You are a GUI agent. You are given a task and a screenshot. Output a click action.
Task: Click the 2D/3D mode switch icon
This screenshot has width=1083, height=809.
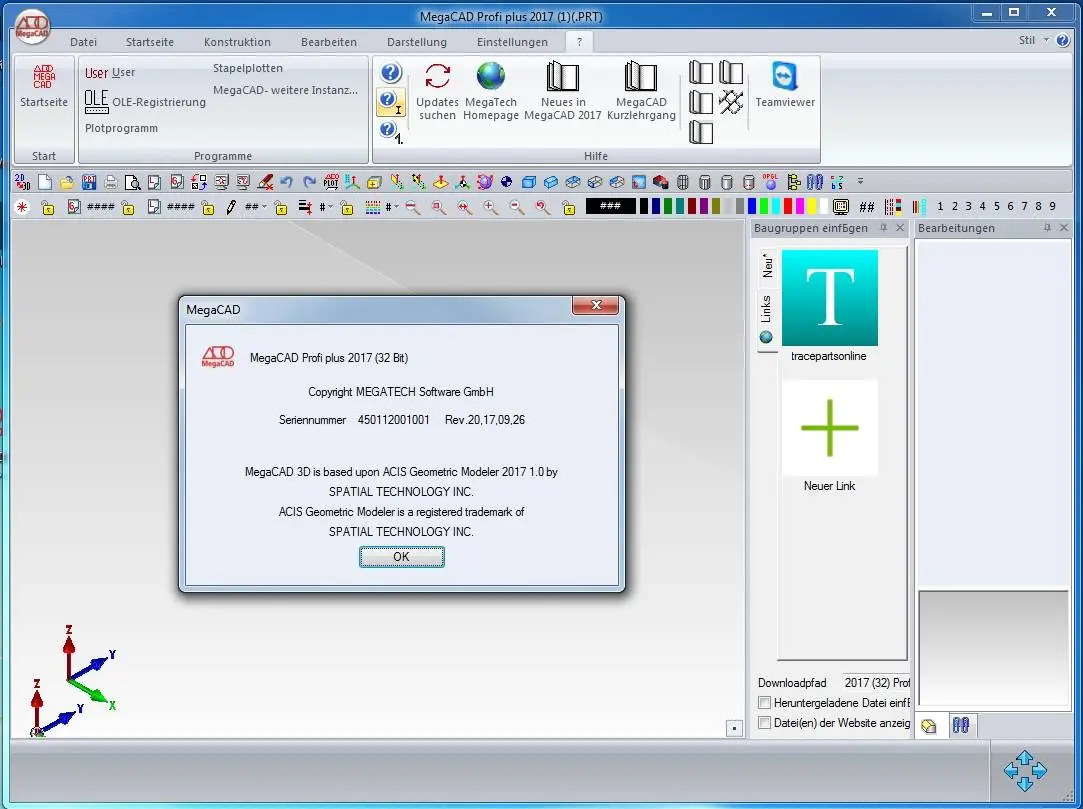coord(22,182)
